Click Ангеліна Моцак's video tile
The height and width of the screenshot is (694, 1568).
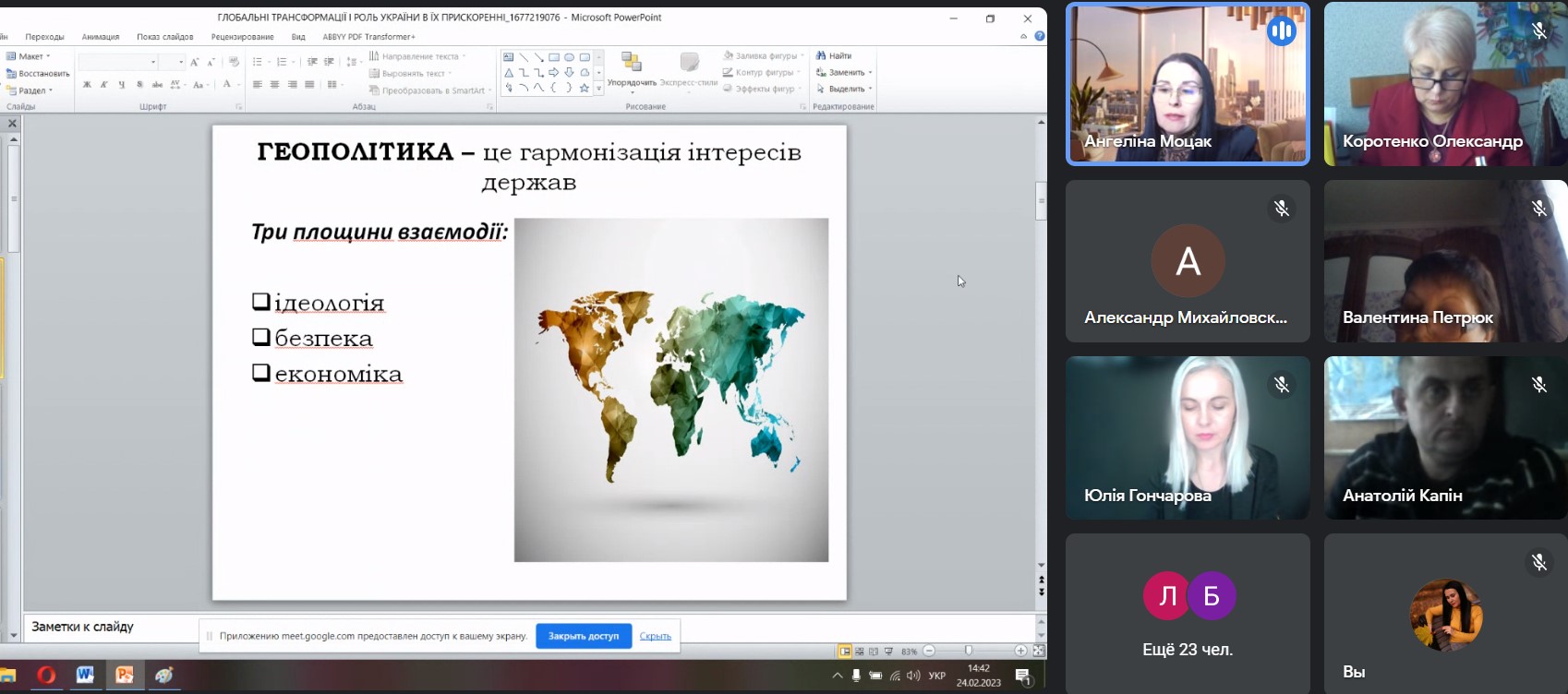(x=1188, y=84)
